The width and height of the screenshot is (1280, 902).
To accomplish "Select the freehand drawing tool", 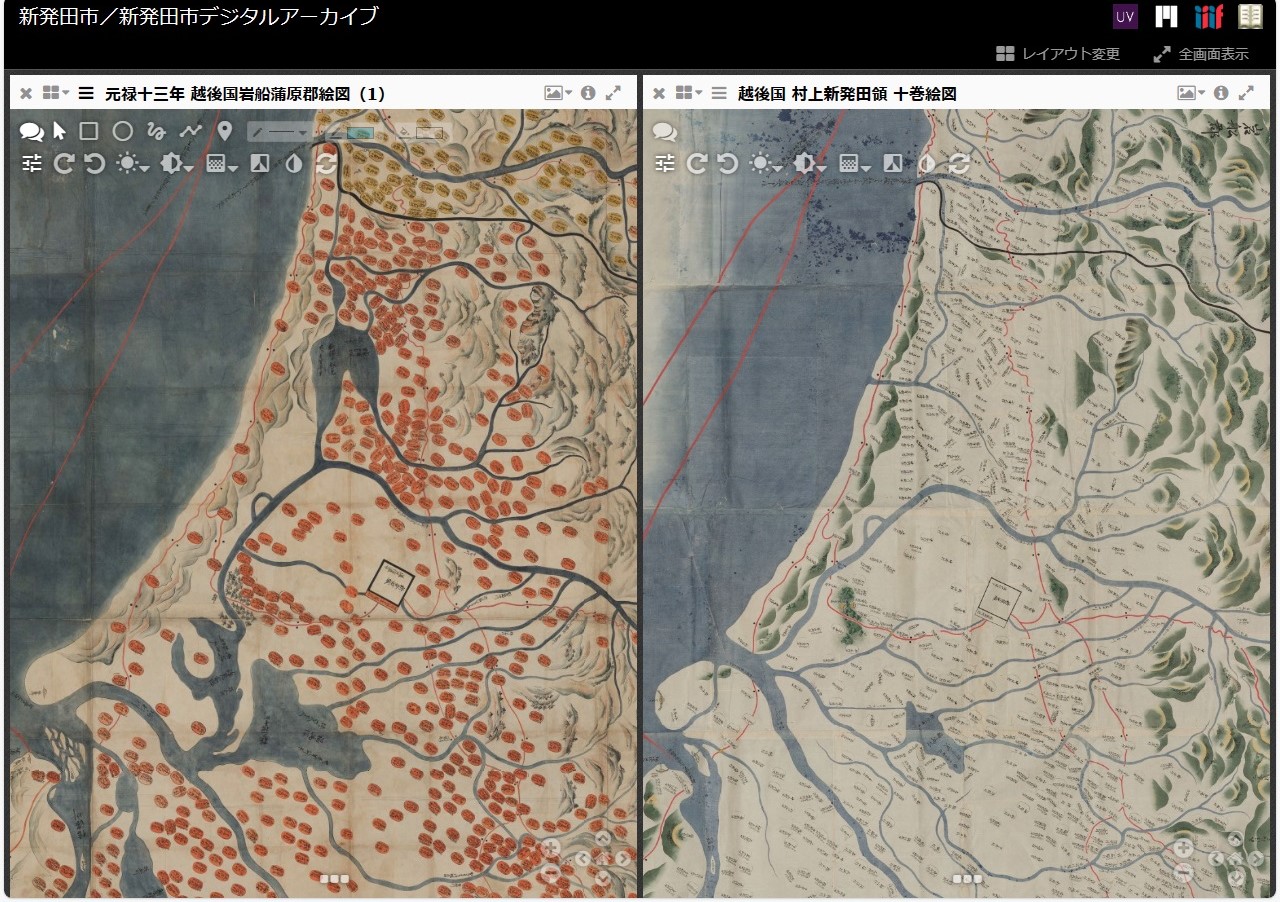I will [156, 131].
